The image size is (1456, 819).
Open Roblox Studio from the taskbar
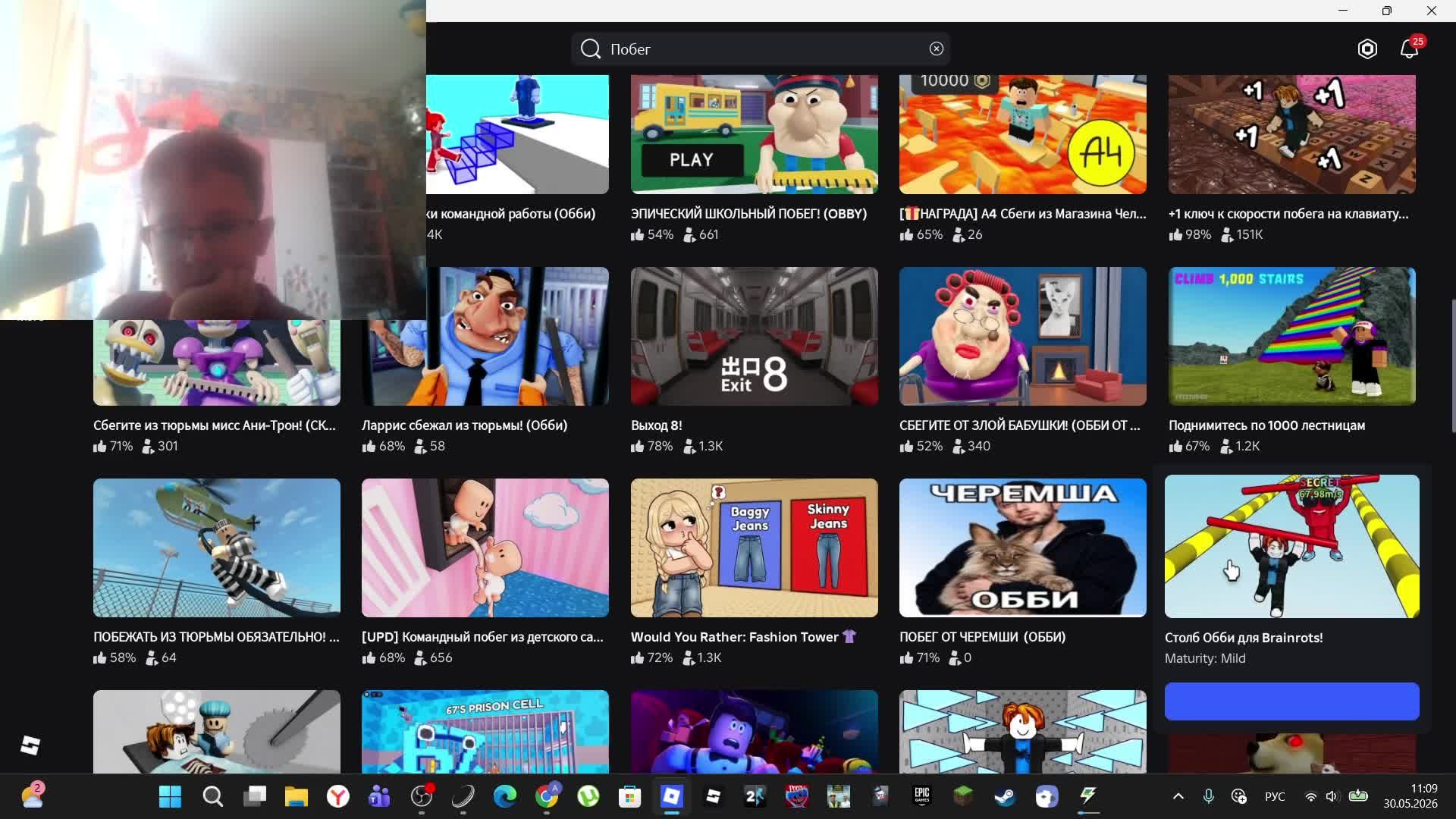(x=714, y=796)
